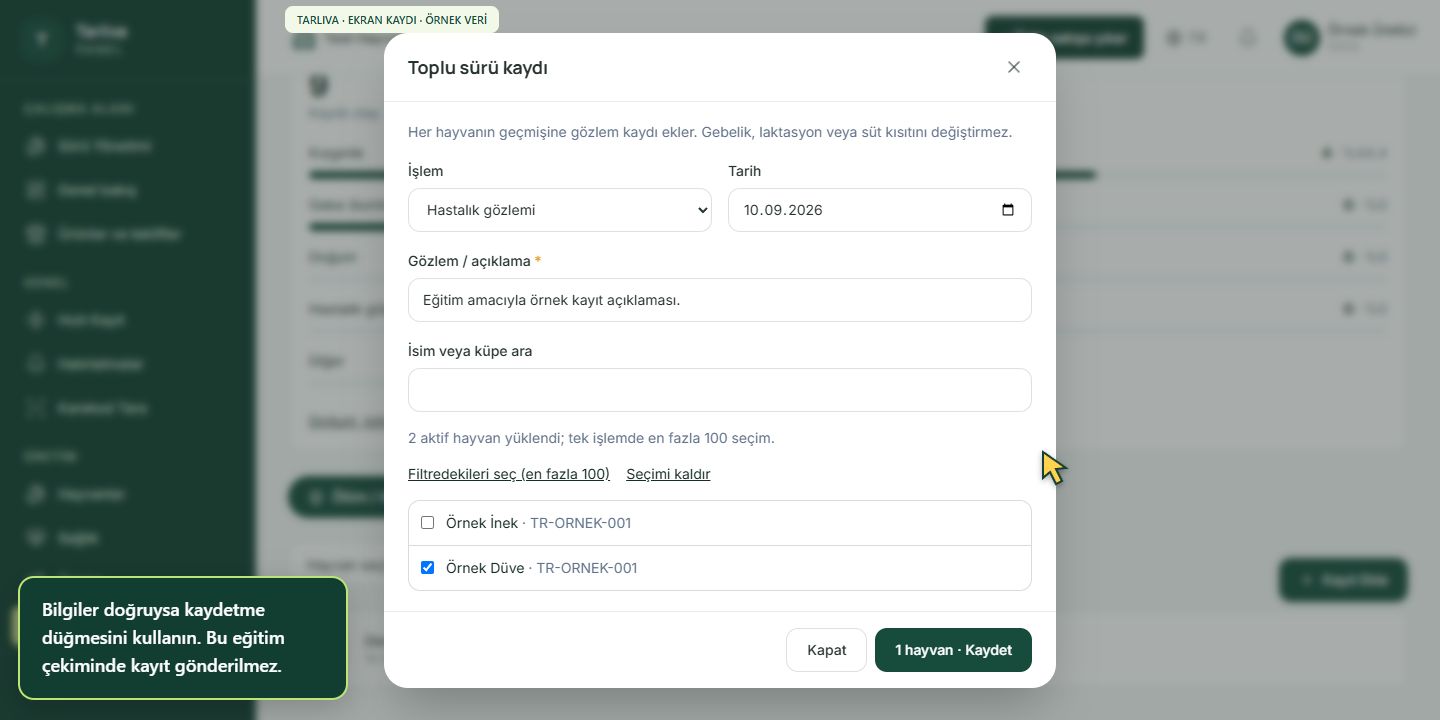Screen dimensions: 1440x720
Task: Click the TR-ORNEK-001 tag in the Örnek İnek row
Action: 581,523
